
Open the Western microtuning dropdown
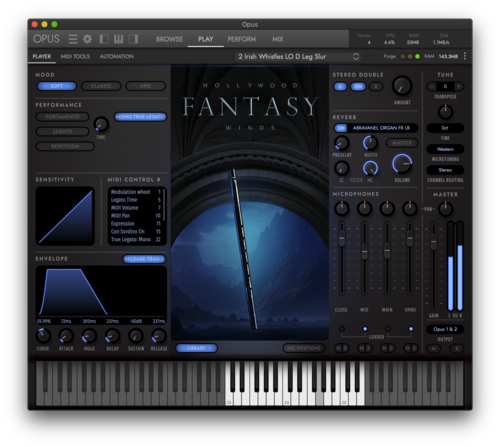tap(445, 149)
